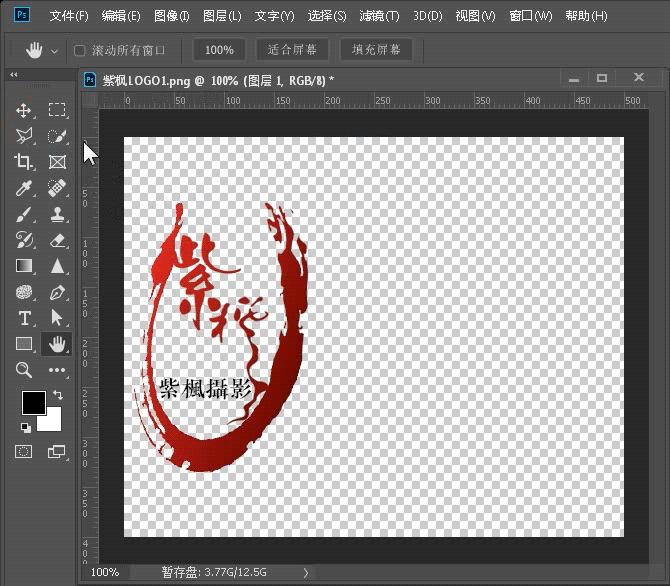Click the 紫枫摄影 text on canvas
Image resolution: width=670 pixels, height=586 pixels.
(206, 389)
